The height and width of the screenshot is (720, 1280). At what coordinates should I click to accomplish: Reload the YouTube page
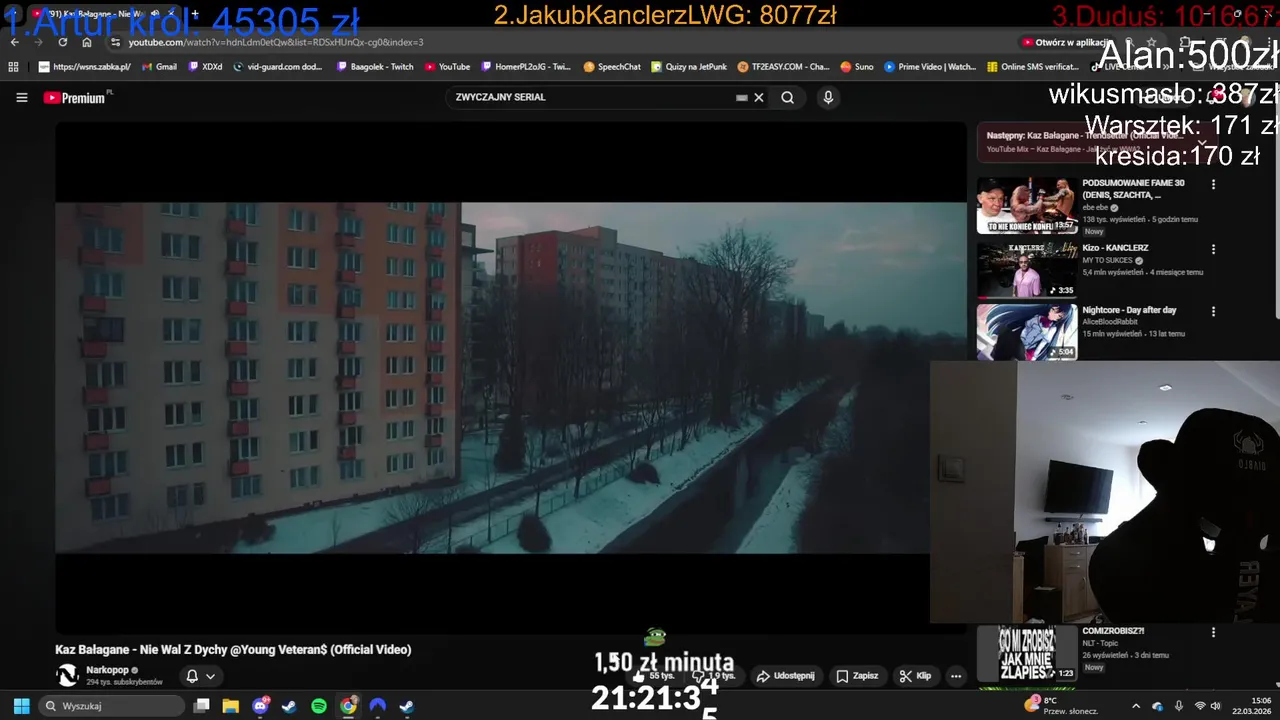63,42
